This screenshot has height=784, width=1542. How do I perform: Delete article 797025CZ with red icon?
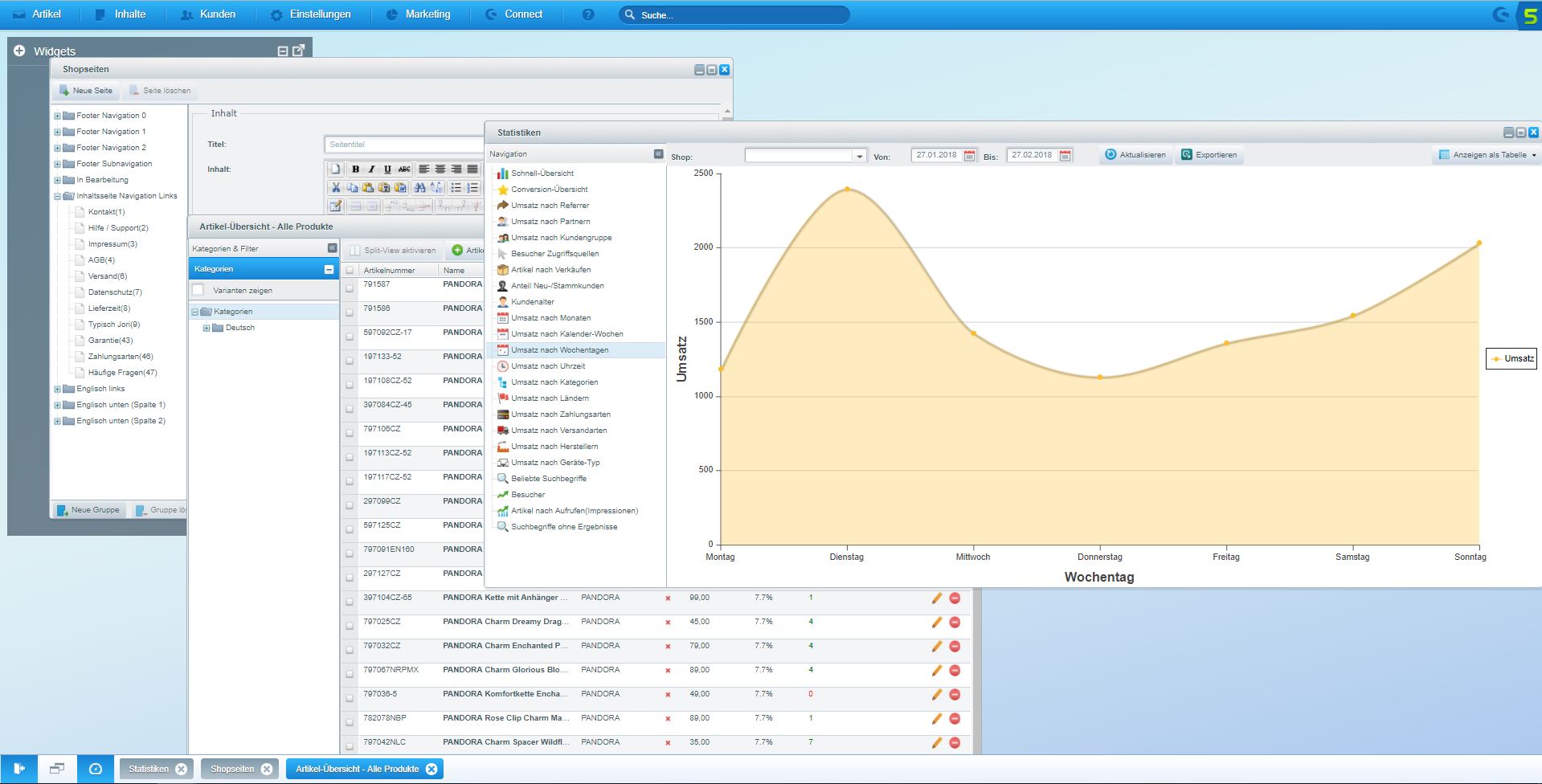pos(955,623)
